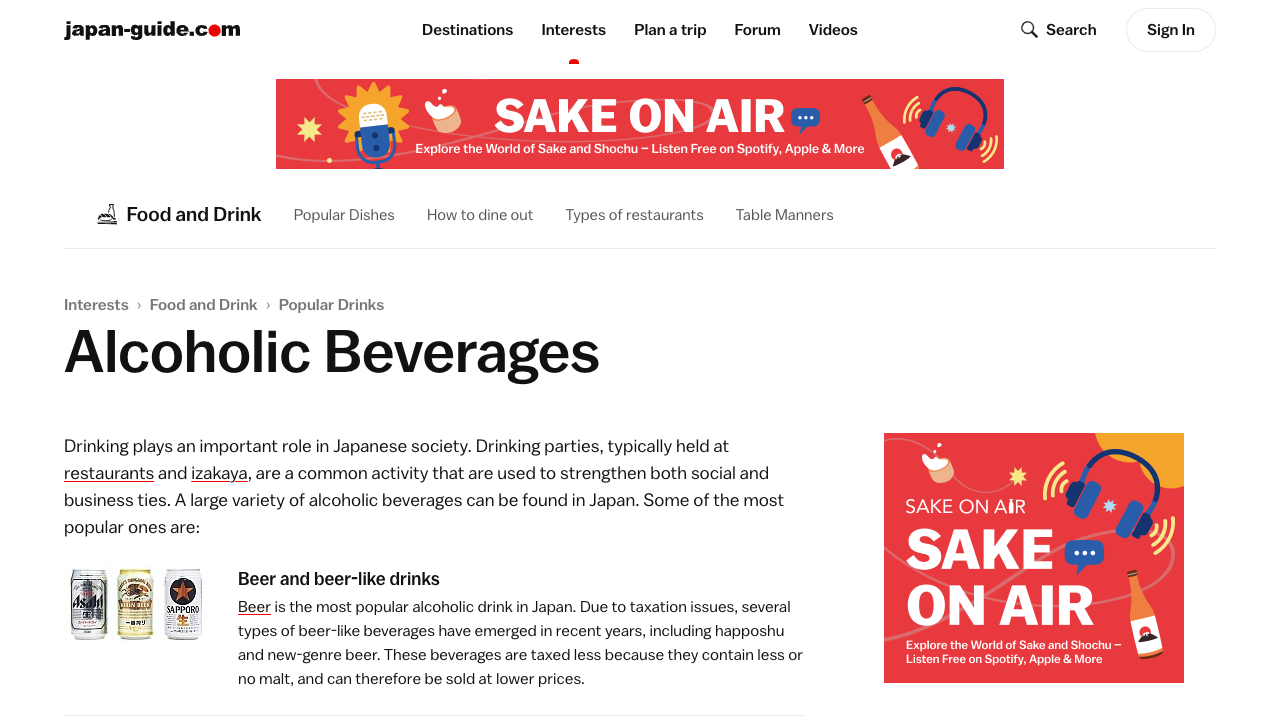This screenshot has height=720, width=1280.
Task: Follow the restaurants link in the paragraph
Action: coord(109,473)
